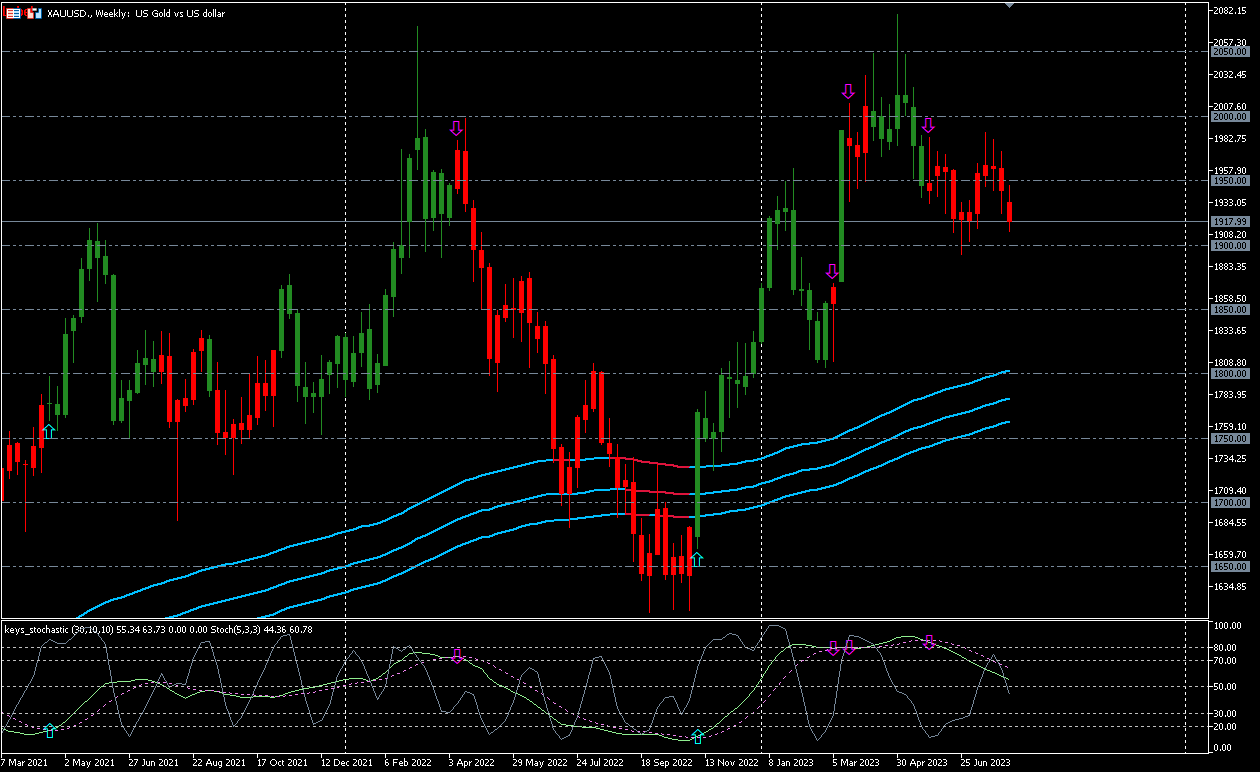
Task: Click the red-and-blue icon left of XAUUSD title
Action: (33, 14)
